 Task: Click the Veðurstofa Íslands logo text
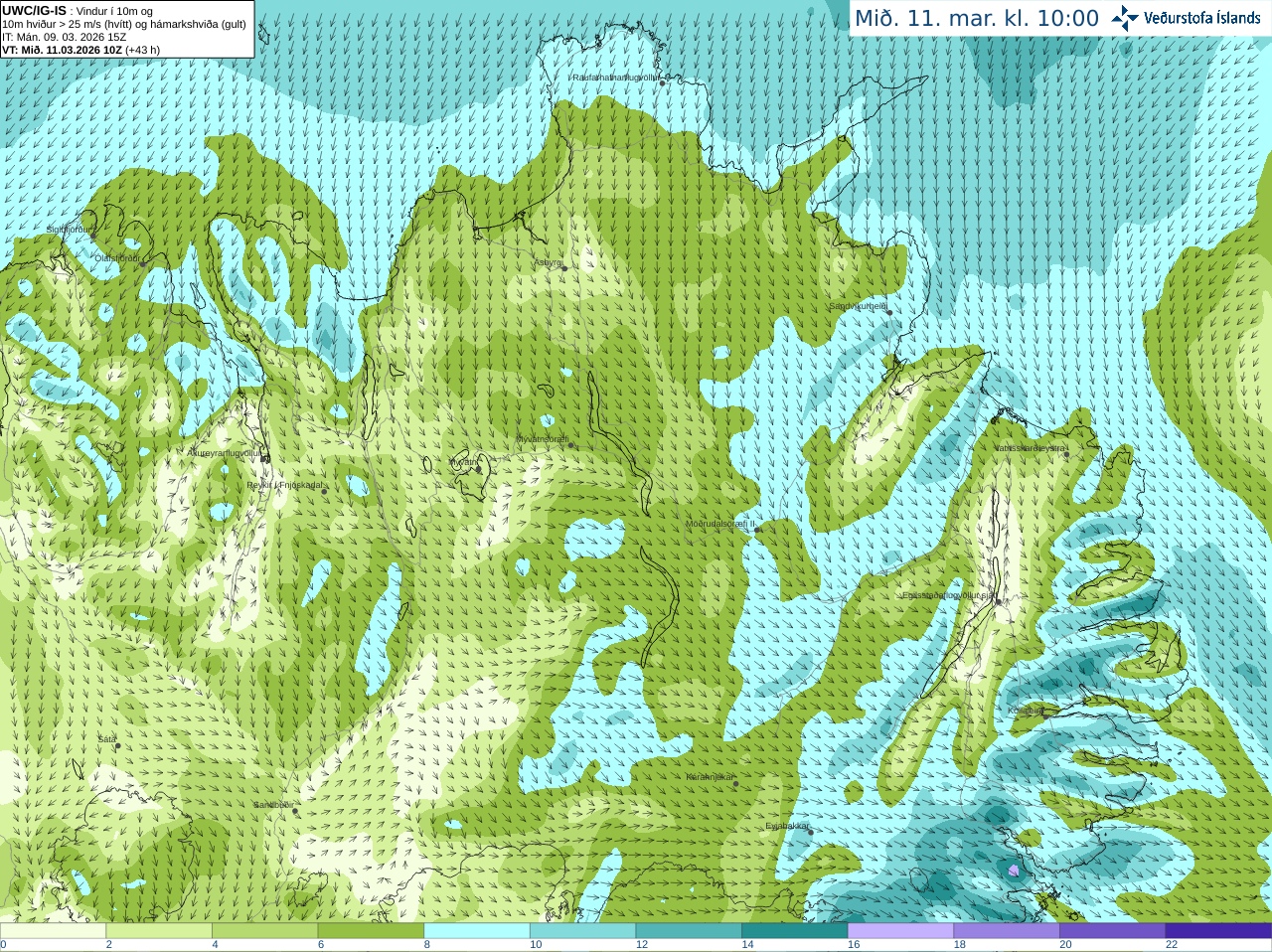[1201, 18]
